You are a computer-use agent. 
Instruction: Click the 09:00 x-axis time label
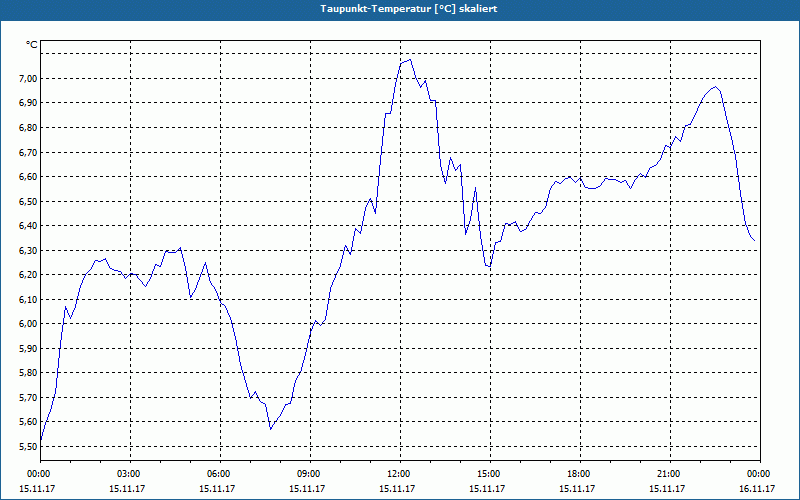307,474
